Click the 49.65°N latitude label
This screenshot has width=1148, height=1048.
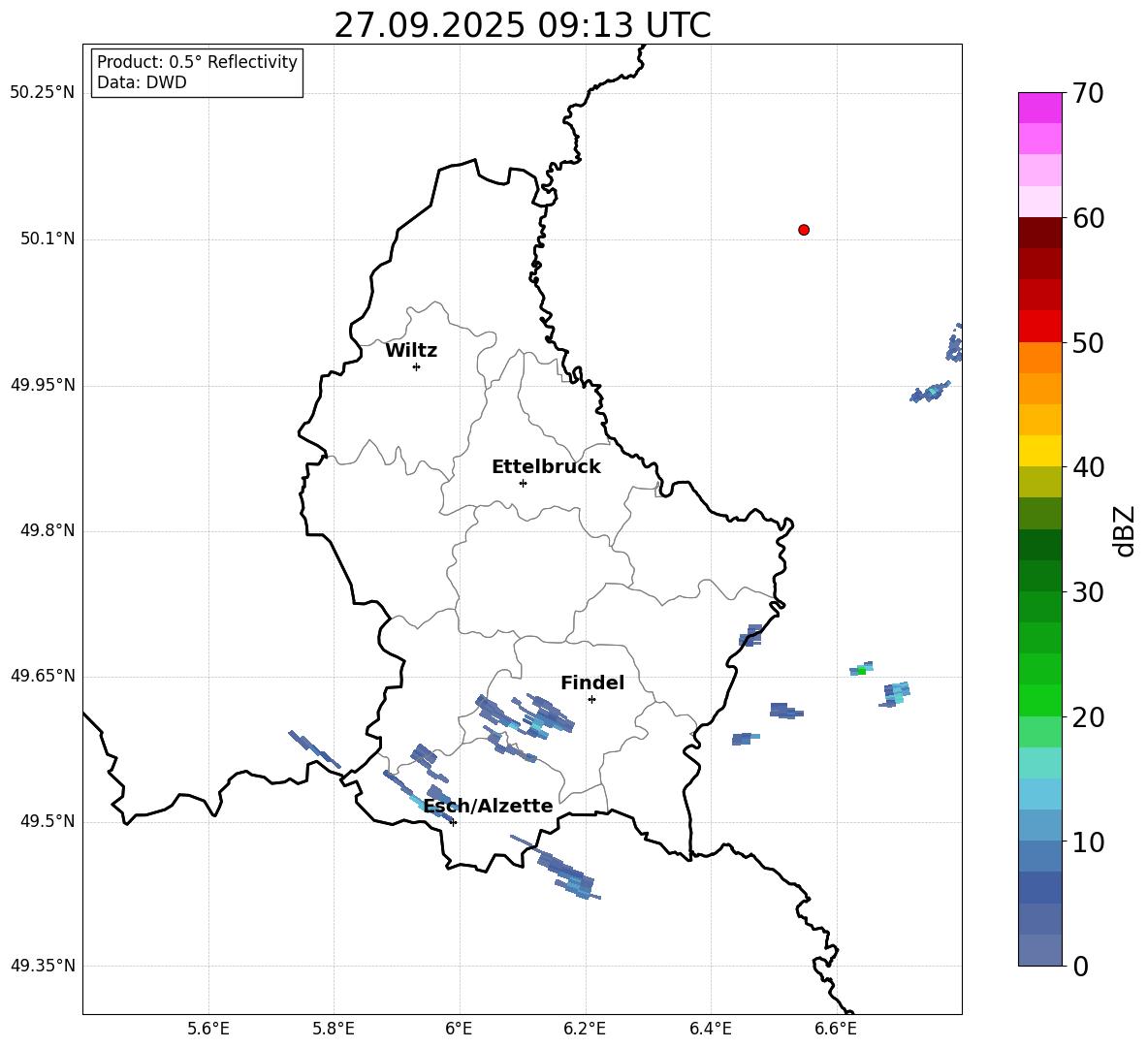coord(43,676)
